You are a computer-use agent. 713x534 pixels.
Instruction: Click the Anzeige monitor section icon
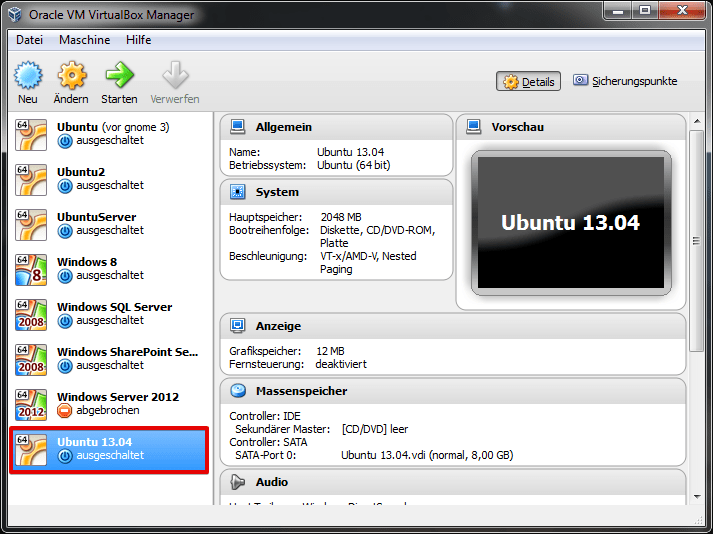238,326
